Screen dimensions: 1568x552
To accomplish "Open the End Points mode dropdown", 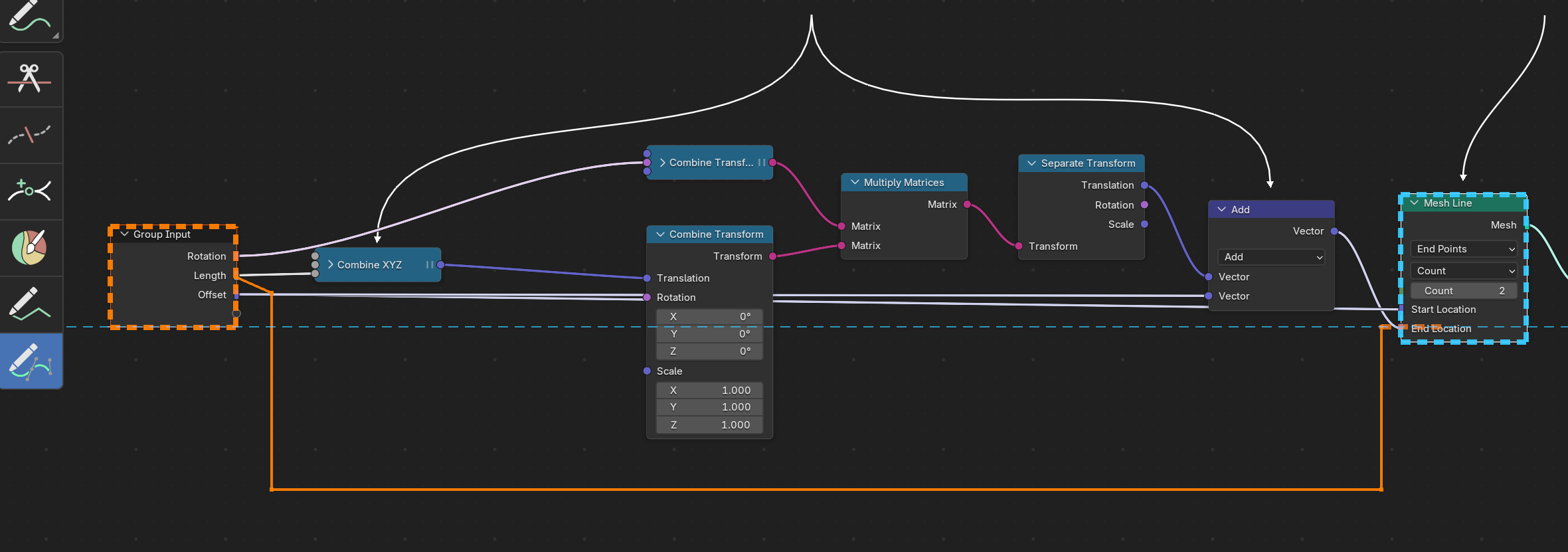I will coord(1464,249).
